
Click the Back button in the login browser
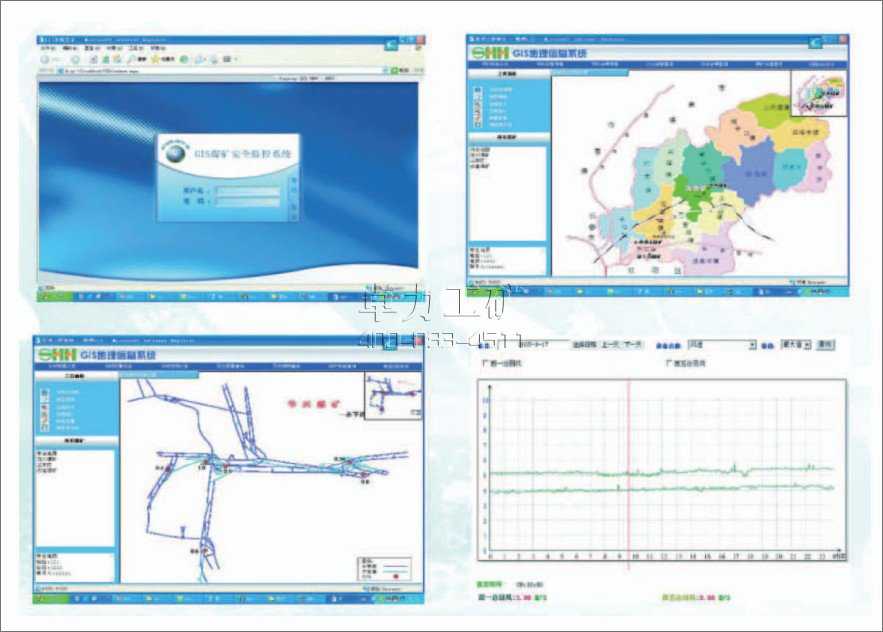tap(47, 59)
